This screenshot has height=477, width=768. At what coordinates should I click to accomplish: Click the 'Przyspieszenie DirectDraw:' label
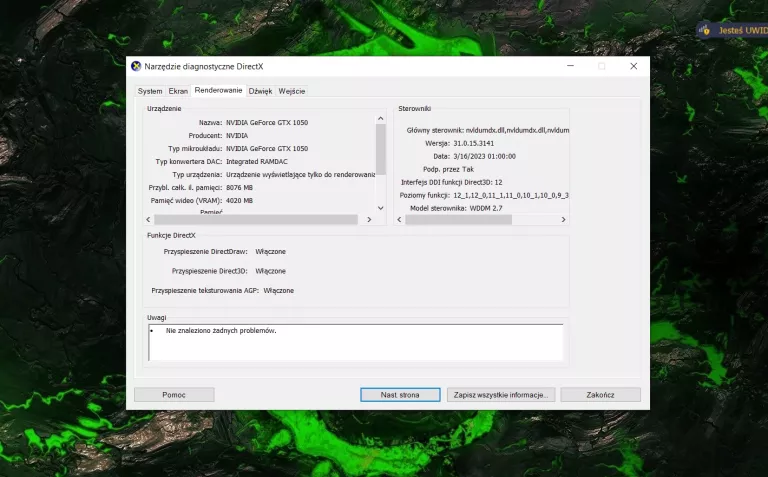(206, 252)
